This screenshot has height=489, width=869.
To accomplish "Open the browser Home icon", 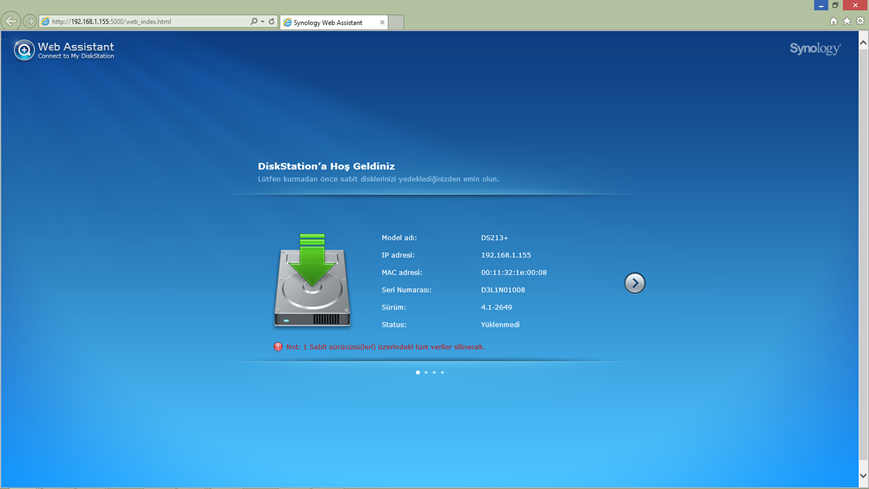I will point(833,21).
